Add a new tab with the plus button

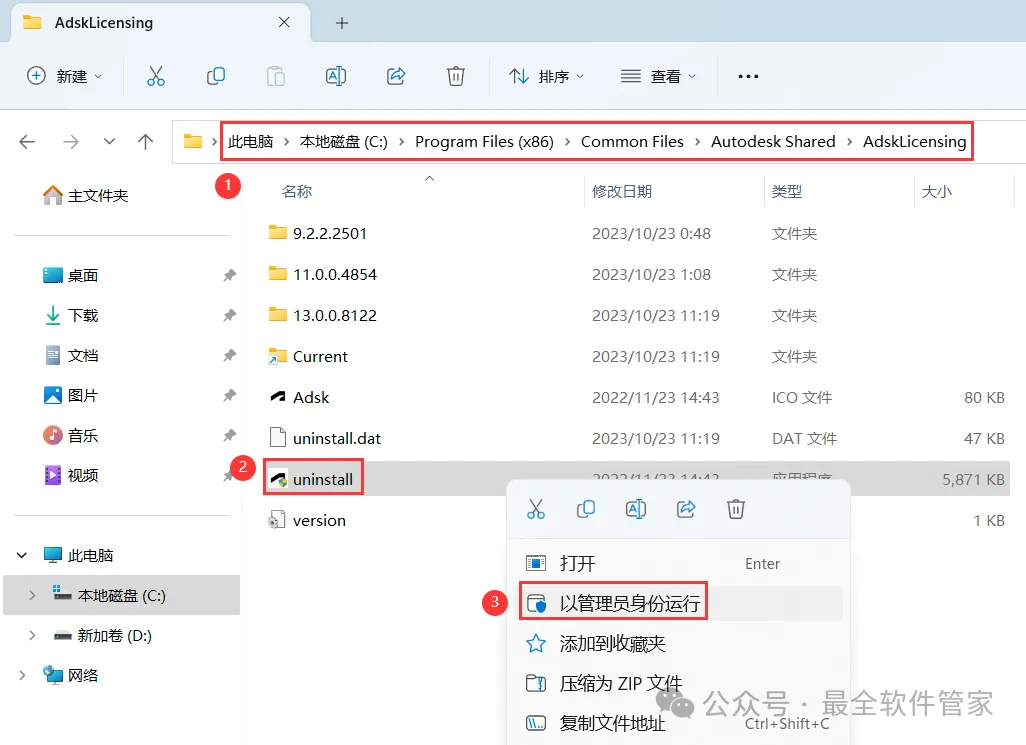342,23
